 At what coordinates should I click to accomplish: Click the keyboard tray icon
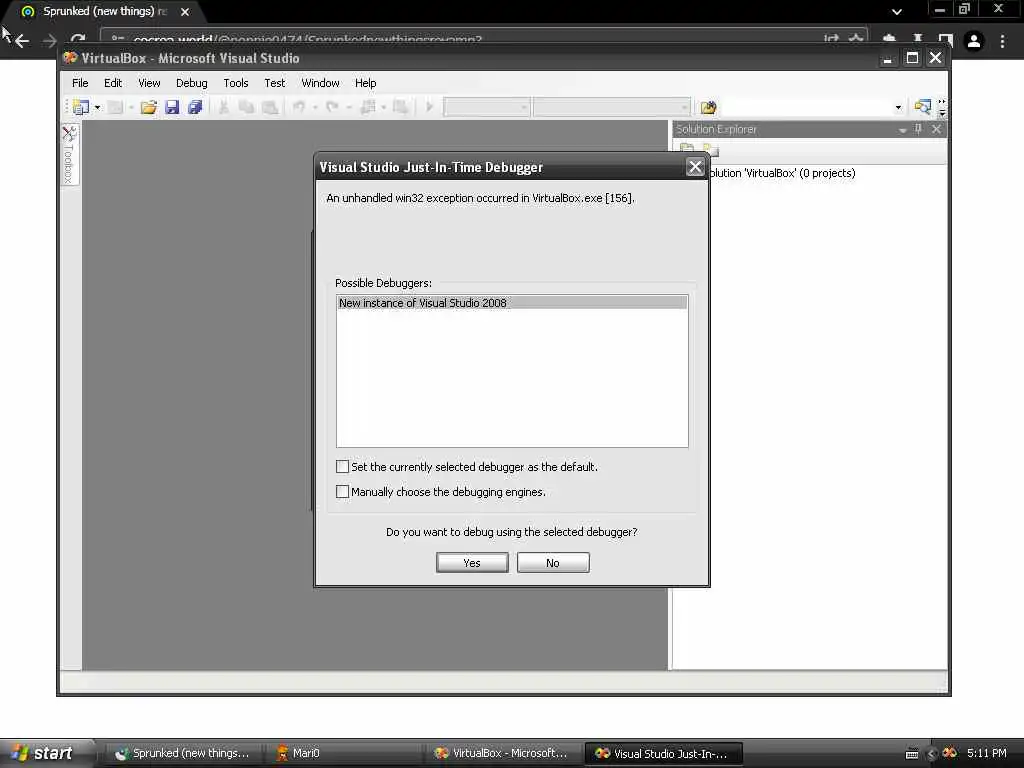coord(912,754)
